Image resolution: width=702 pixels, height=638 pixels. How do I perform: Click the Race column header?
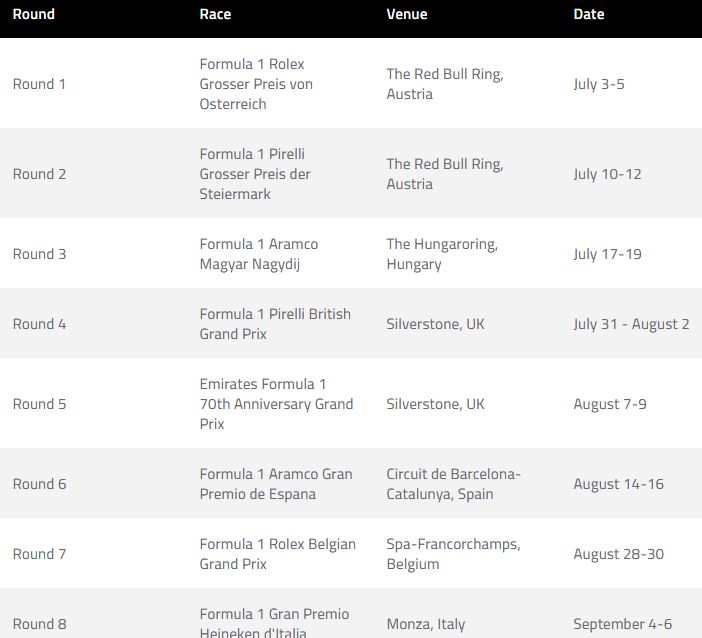[216, 14]
